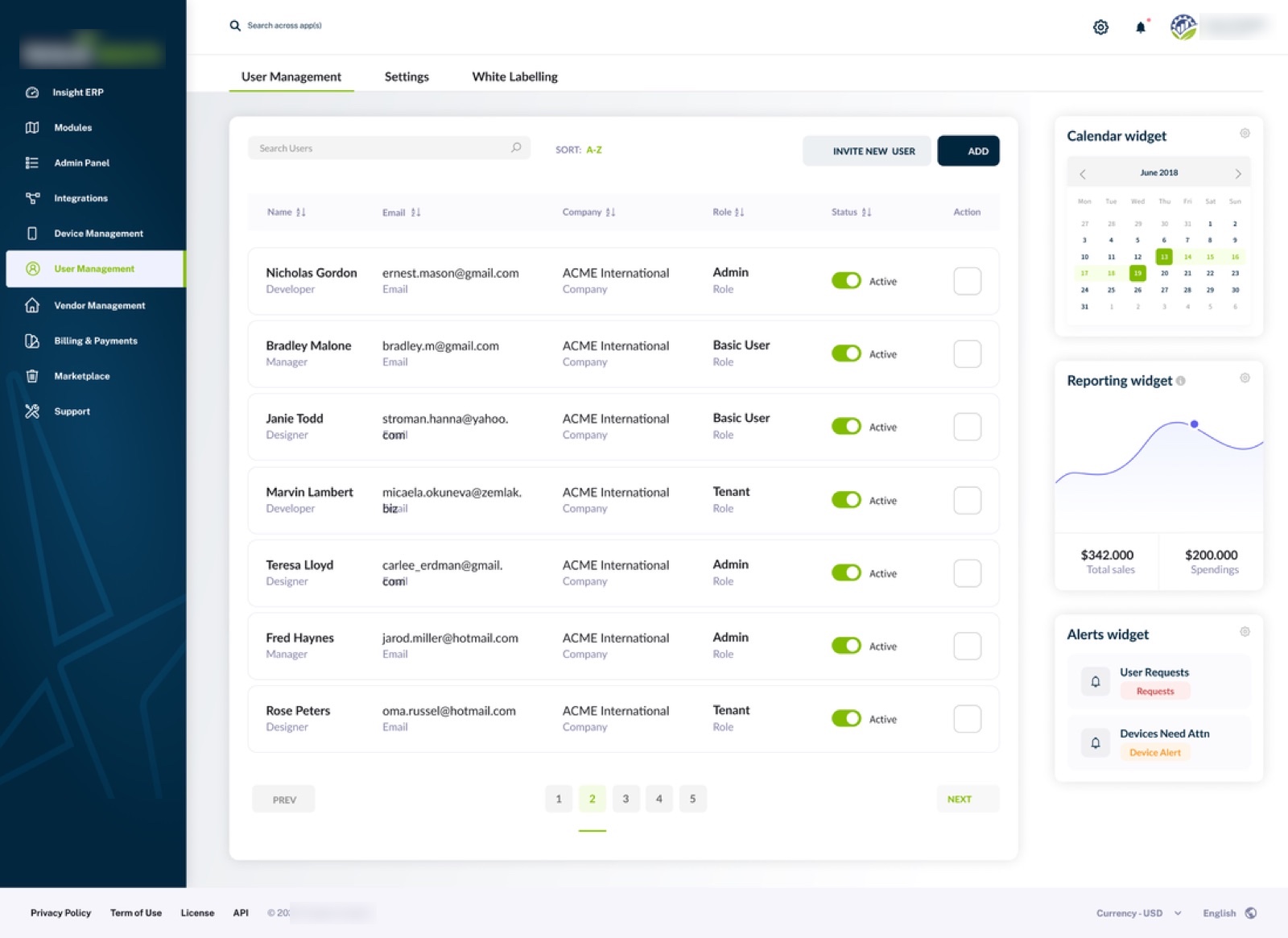Image resolution: width=1288 pixels, height=938 pixels.
Task: Open the Billing & Payments sidebar icon
Action: [32, 341]
